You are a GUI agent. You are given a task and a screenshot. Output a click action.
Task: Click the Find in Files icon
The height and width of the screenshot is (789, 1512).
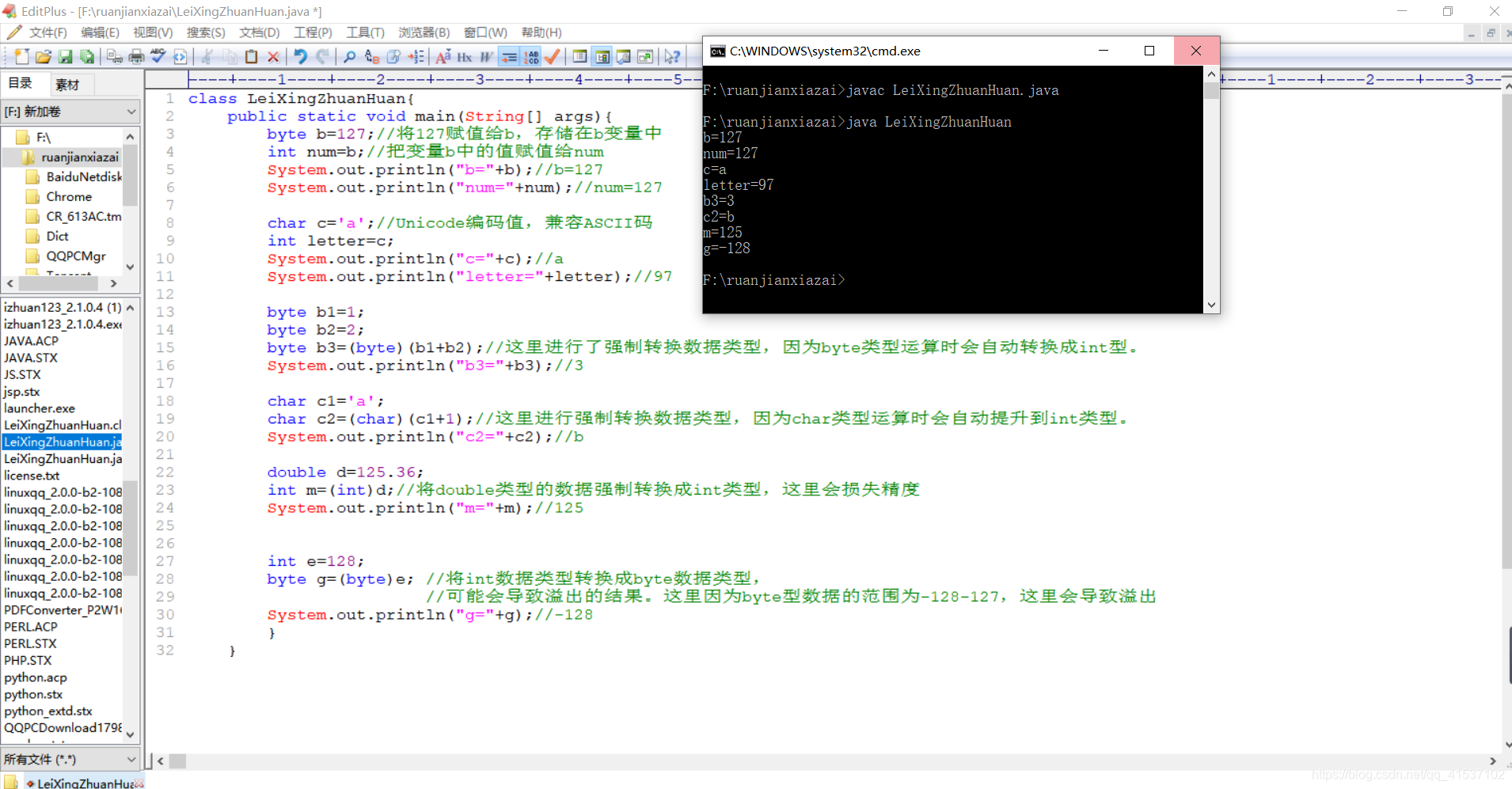coord(393,56)
